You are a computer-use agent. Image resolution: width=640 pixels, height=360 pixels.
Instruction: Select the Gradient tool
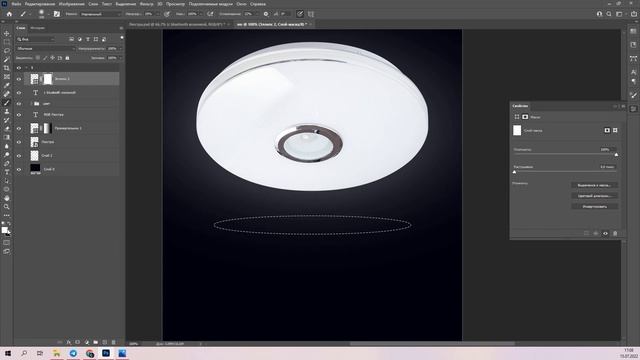7,137
